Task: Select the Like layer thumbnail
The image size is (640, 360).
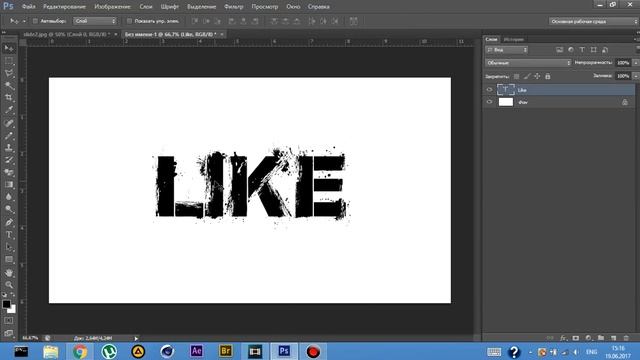Action: [x=505, y=90]
